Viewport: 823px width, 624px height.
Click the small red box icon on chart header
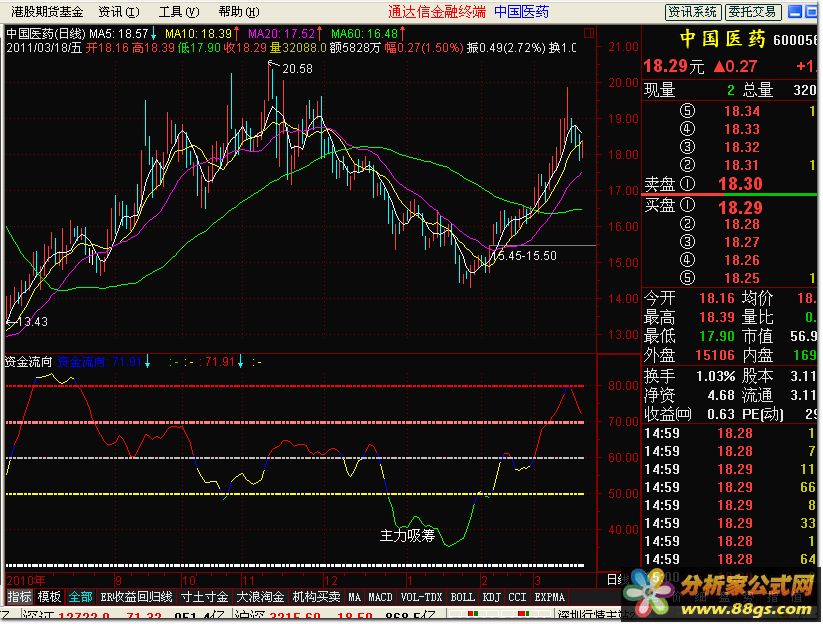pos(588,33)
